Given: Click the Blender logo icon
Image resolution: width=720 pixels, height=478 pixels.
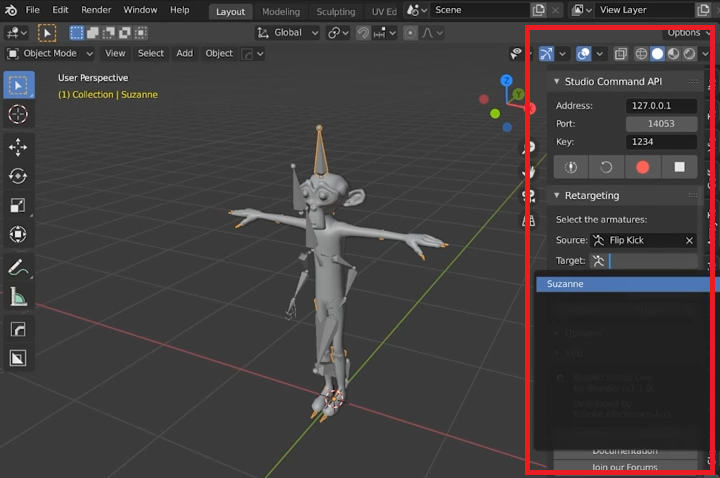Looking at the screenshot, I should [x=11, y=10].
